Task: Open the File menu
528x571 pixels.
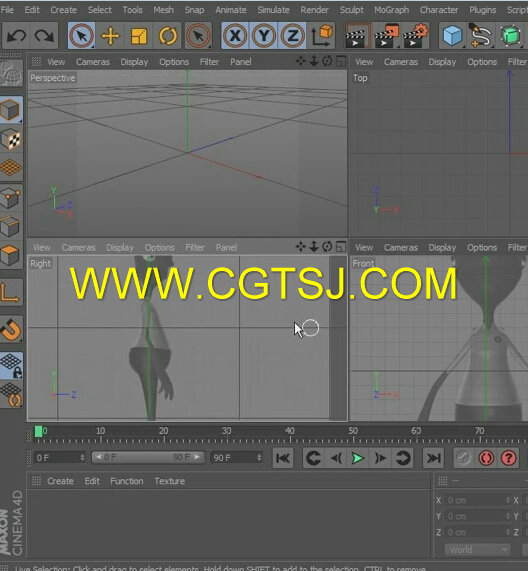Action: 7,10
